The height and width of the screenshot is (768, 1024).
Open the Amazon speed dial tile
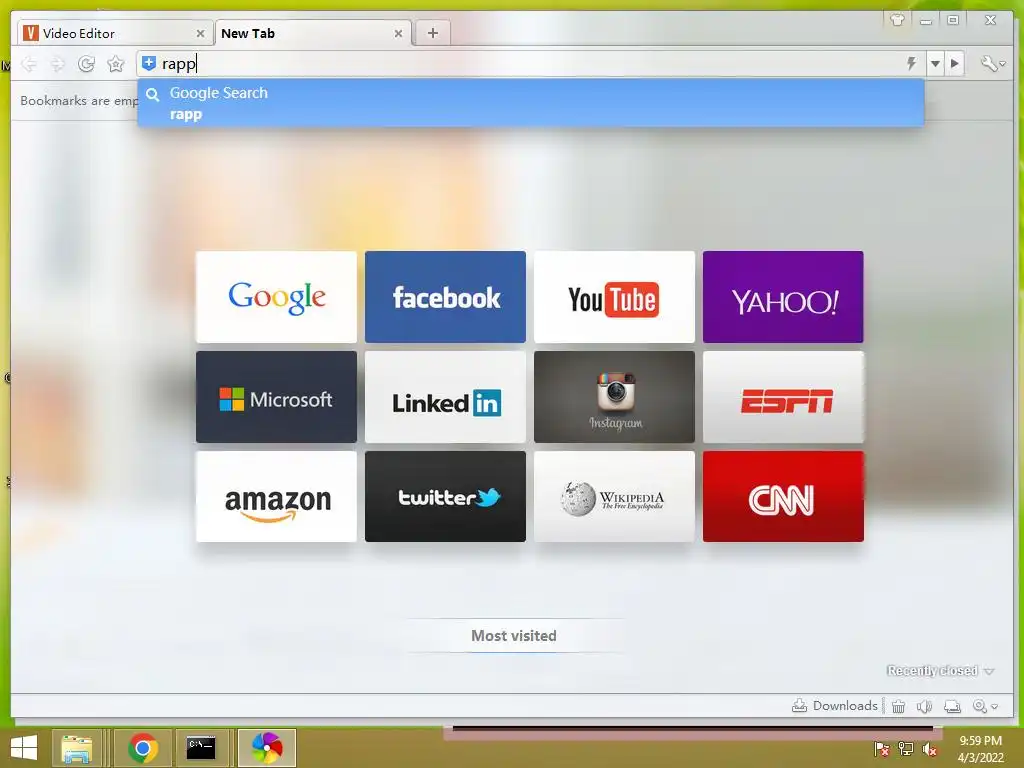point(276,496)
